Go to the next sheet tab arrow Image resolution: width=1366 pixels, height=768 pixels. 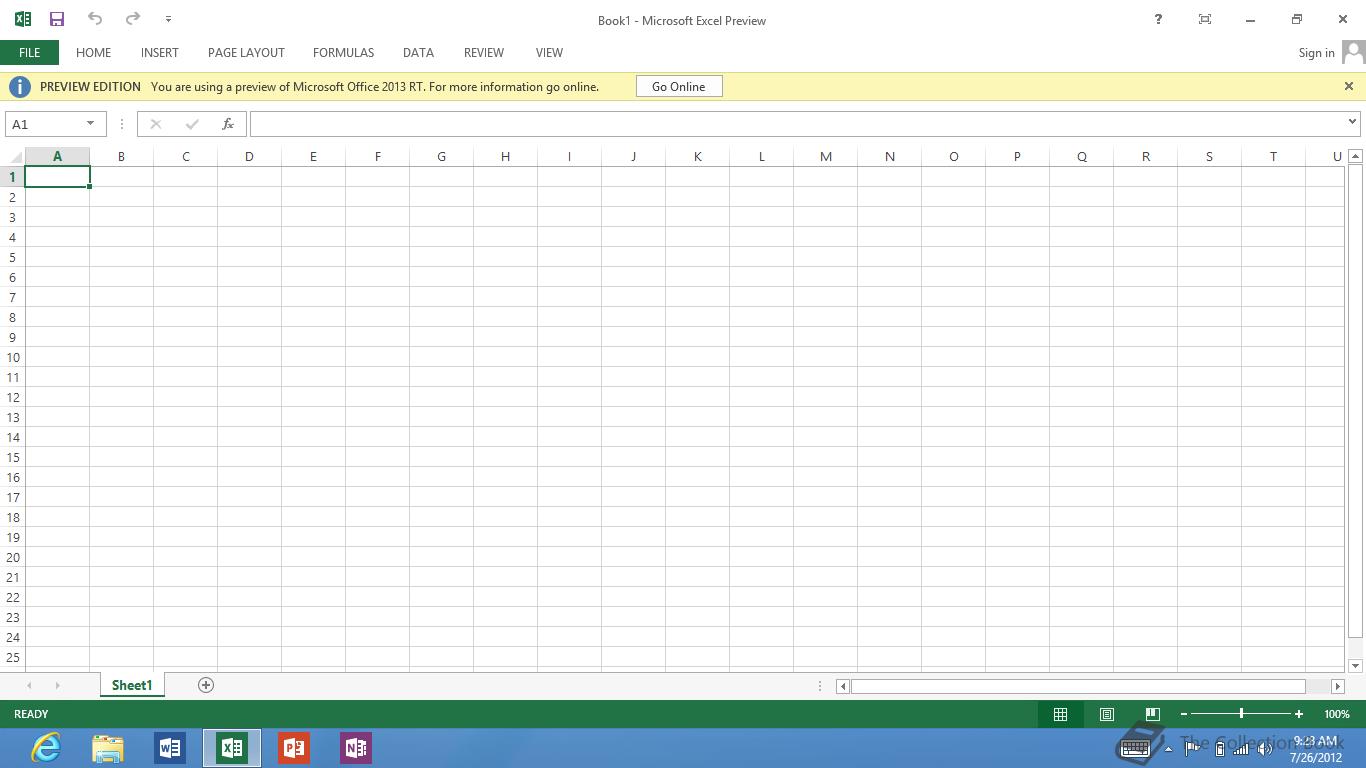(57, 685)
